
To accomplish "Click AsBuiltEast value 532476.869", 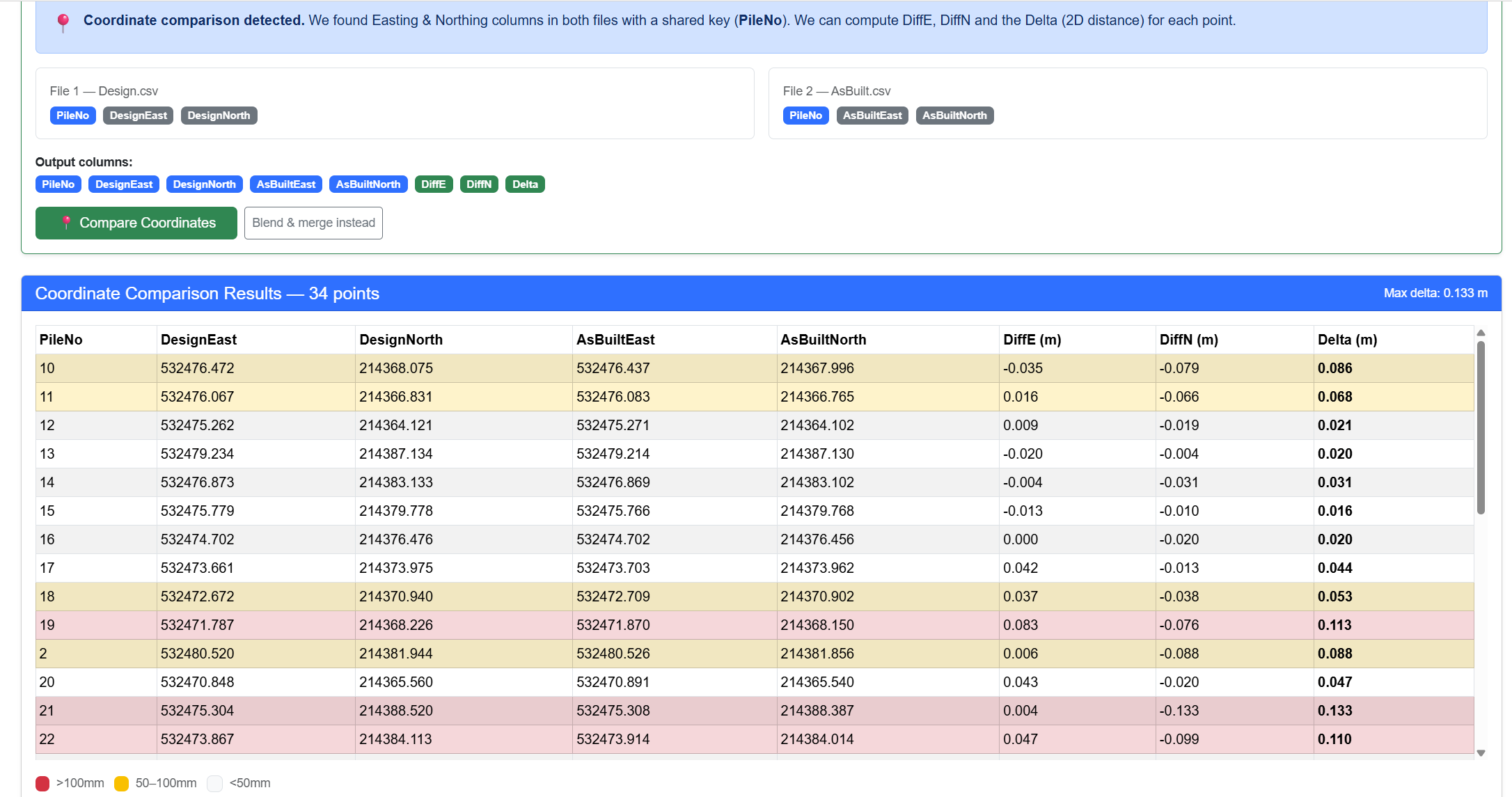I will coord(613,482).
